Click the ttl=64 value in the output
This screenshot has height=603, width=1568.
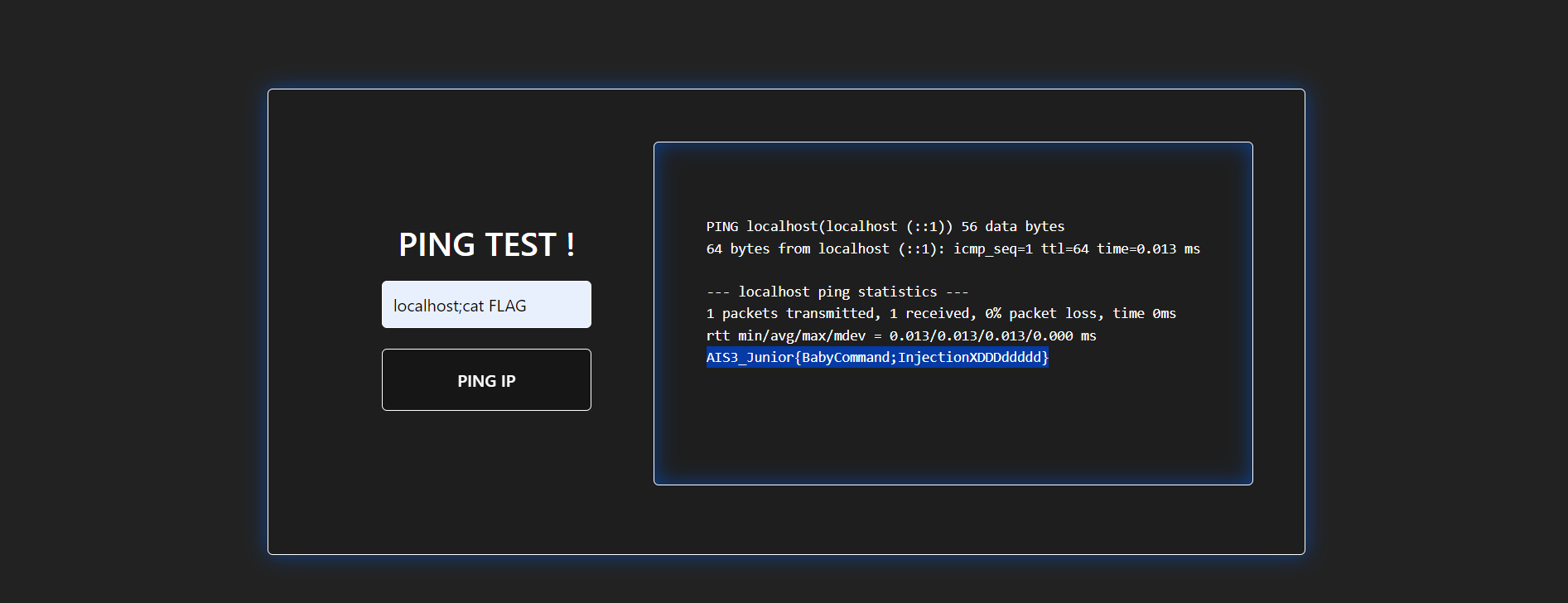(1064, 249)
